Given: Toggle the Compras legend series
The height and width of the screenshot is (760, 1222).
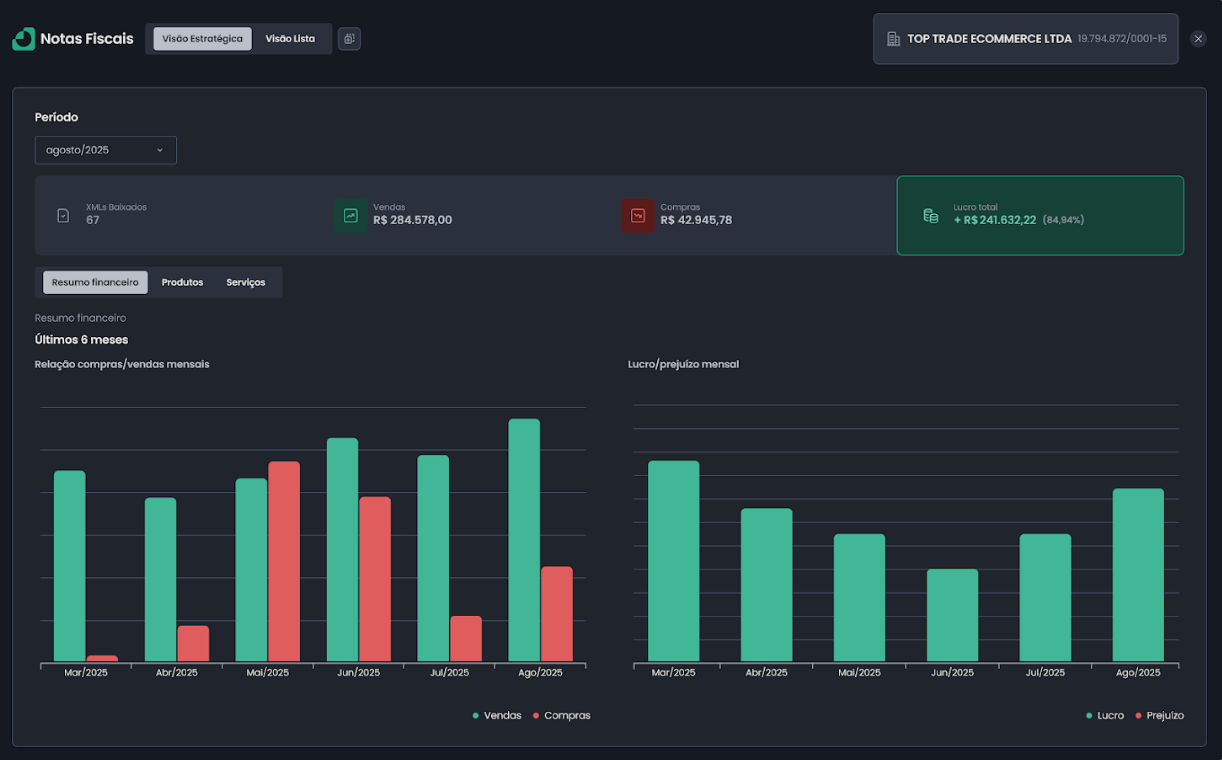Looking at the screenshot, I should click(x=561, y=716).
